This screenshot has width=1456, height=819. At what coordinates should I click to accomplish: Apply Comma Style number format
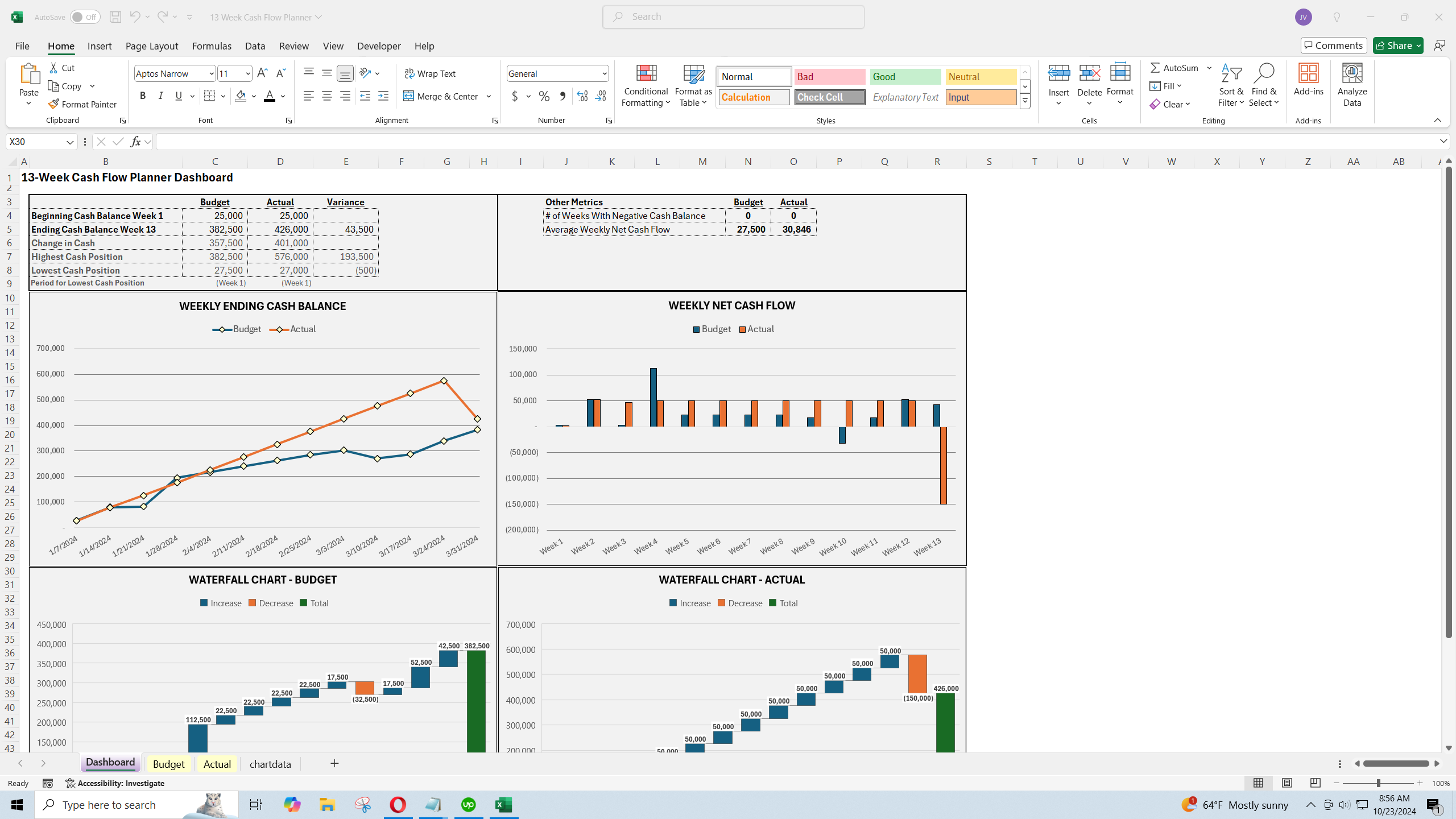point(562,96)
